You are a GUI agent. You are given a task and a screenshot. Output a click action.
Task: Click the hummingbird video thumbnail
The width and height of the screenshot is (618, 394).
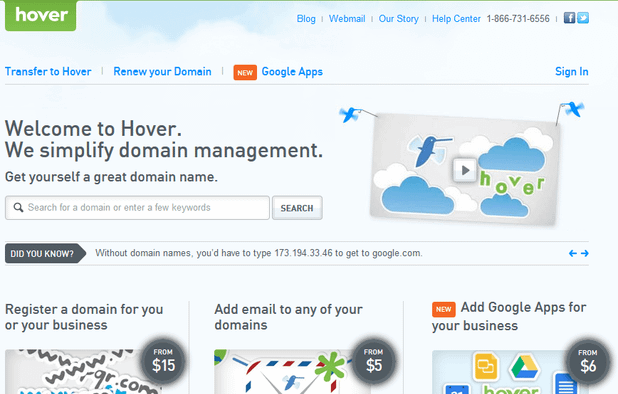[464, 169]
